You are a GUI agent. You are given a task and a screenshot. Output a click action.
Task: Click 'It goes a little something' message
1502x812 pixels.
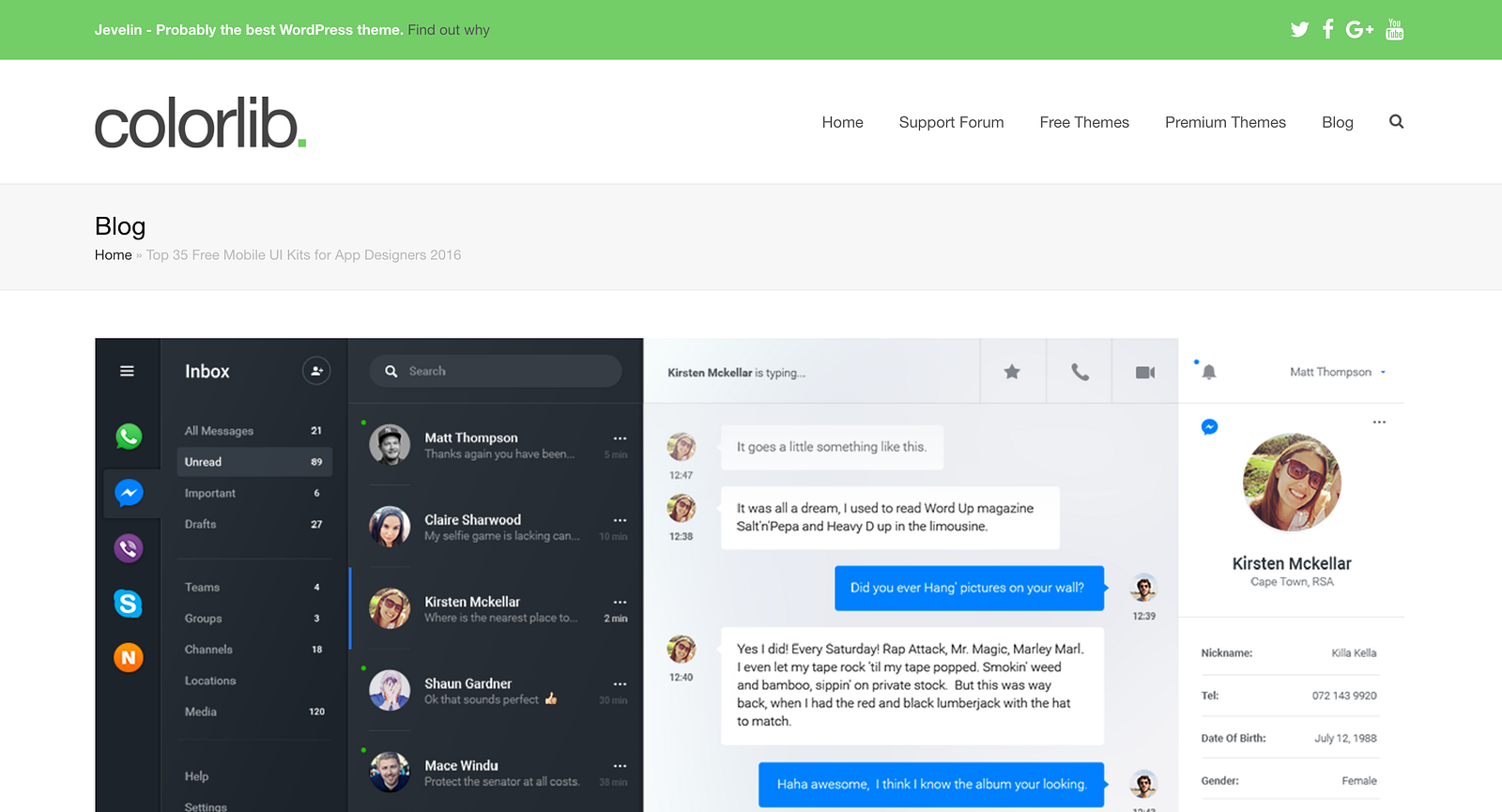[x=832, y=448]
